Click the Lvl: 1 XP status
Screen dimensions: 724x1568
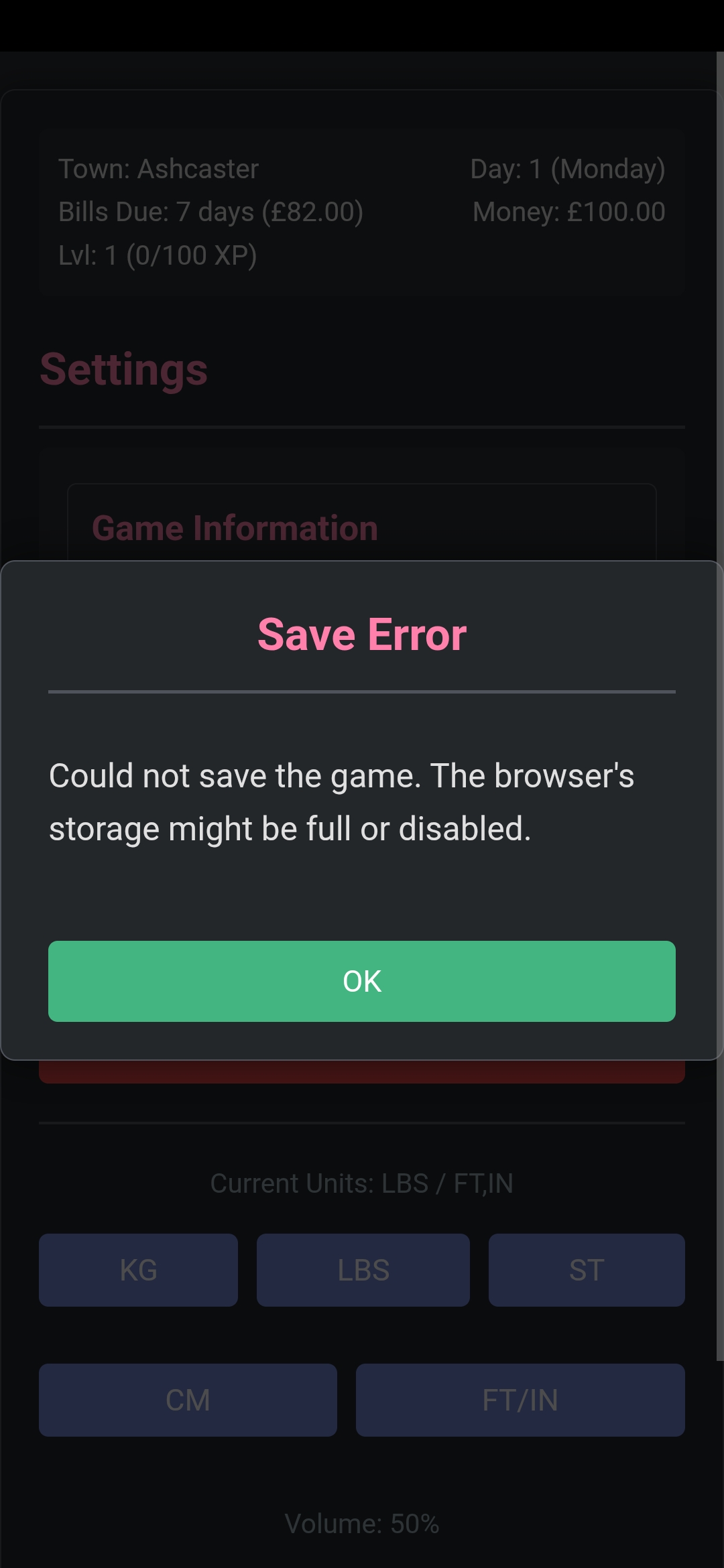[158, 255]
